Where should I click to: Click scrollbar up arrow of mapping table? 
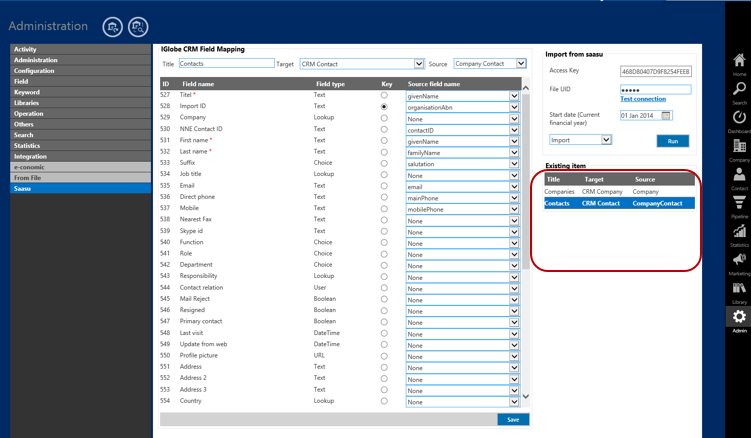click(525, 88)
